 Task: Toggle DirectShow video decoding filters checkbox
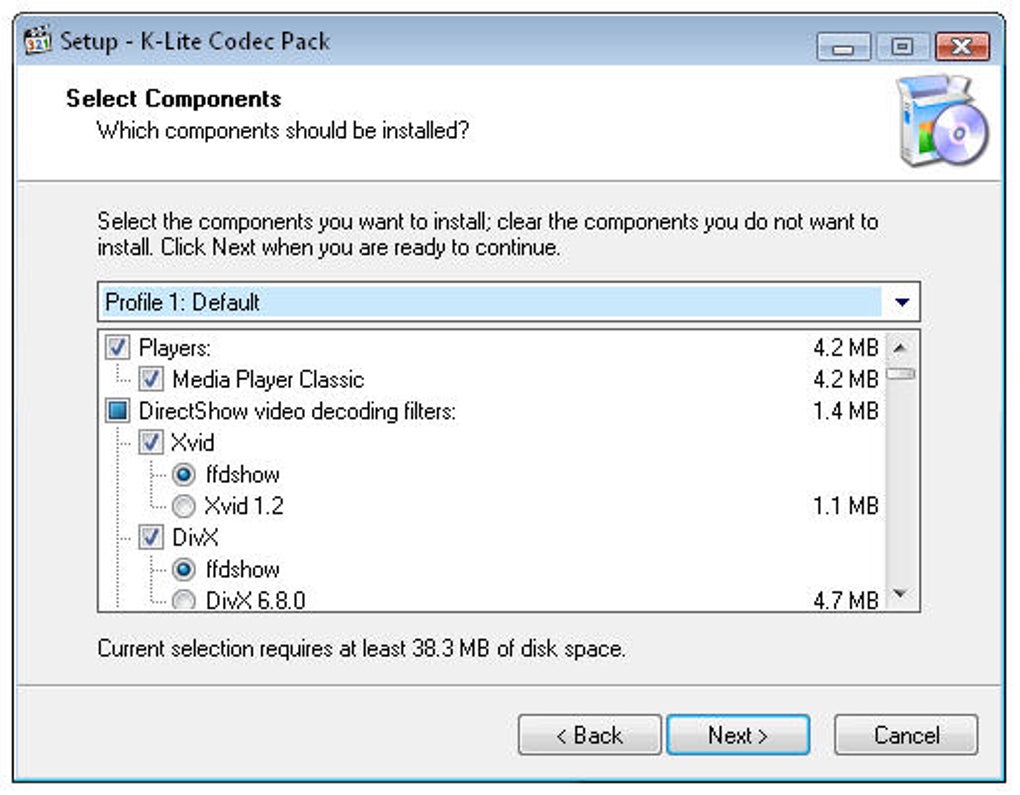(x=118, y=411)
